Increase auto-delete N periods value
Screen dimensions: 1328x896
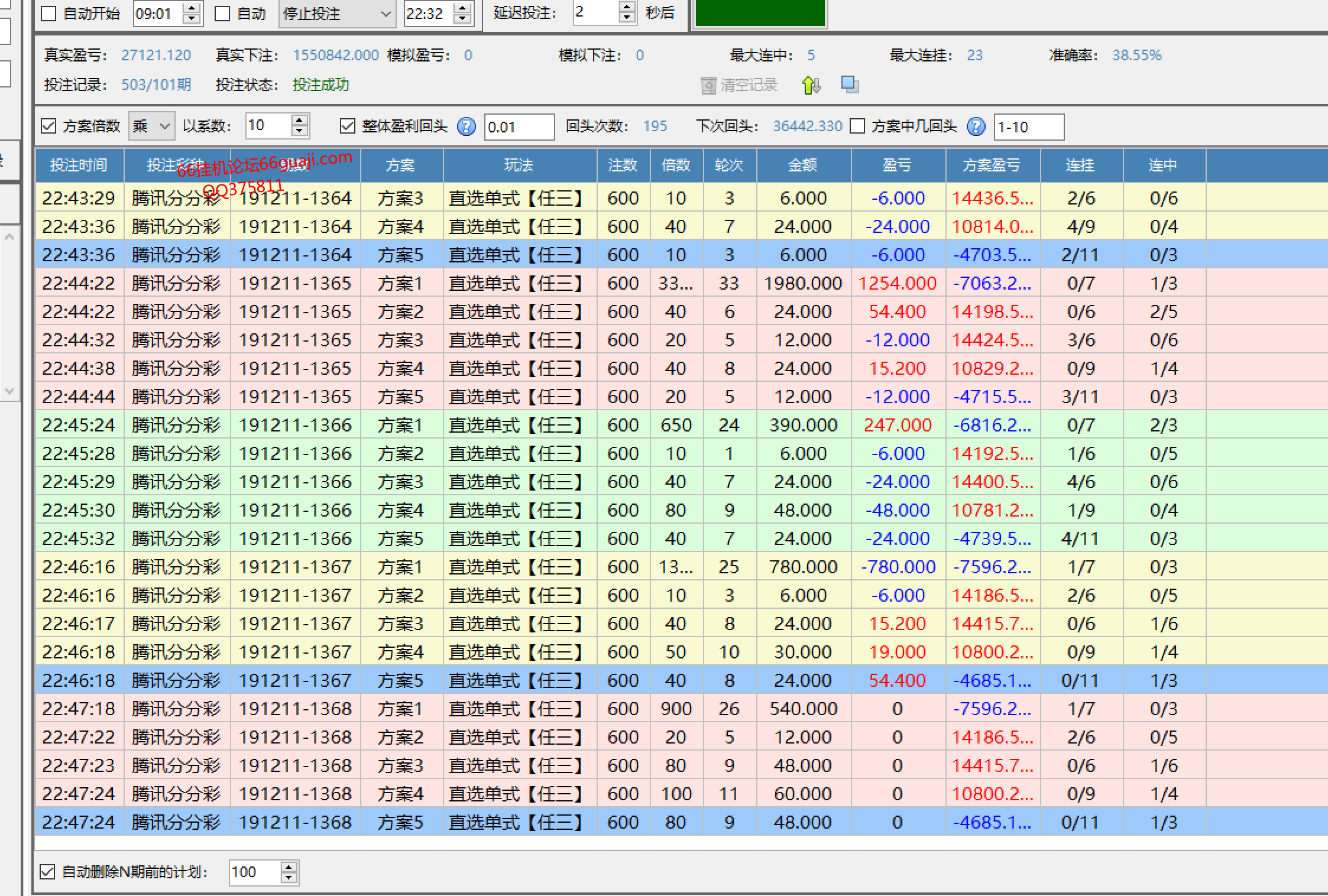pos(289,866)
